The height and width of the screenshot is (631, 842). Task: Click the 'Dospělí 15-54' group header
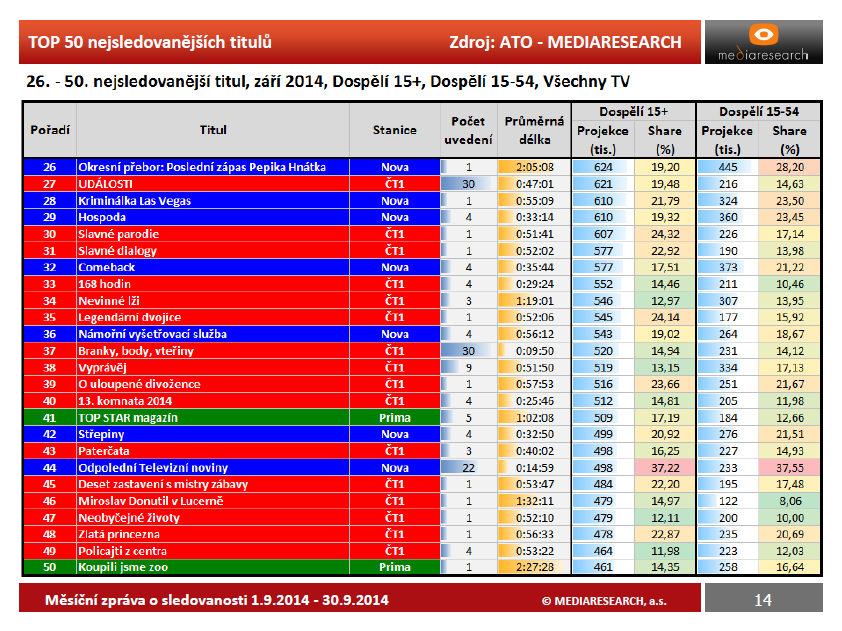[x=759, y=112]
